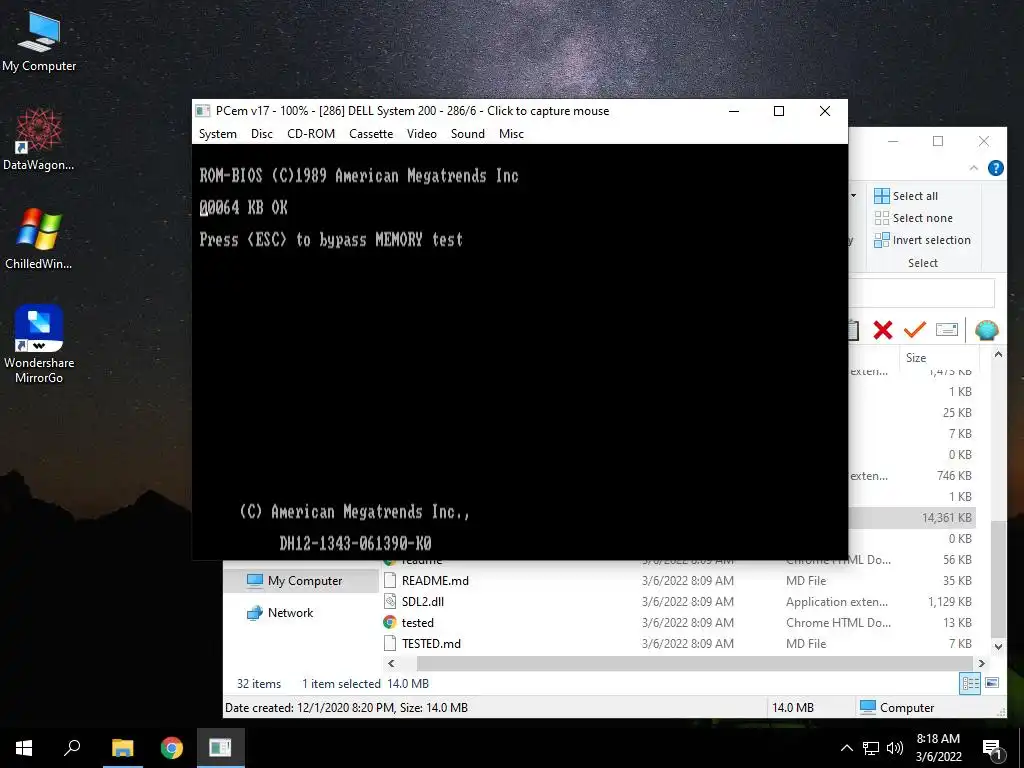1024x768 pixels.
Task: Open the CD-ROM menu in PCem
Action: 311,134
